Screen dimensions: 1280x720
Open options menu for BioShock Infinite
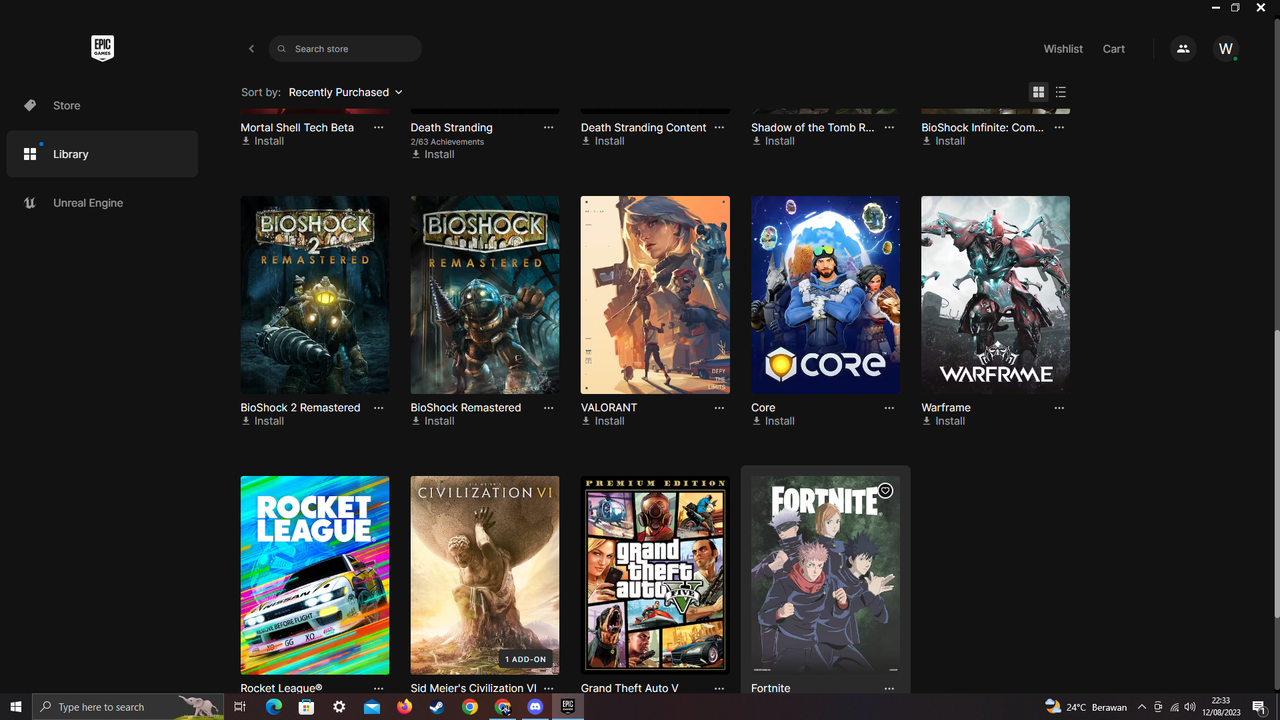point(1059,128)
